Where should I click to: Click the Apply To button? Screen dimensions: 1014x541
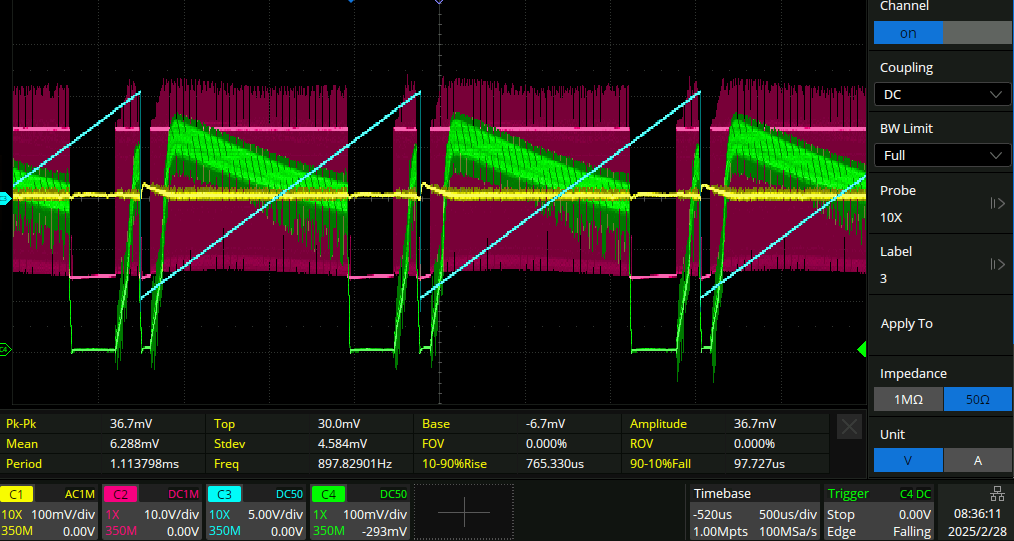pos(940,324)
